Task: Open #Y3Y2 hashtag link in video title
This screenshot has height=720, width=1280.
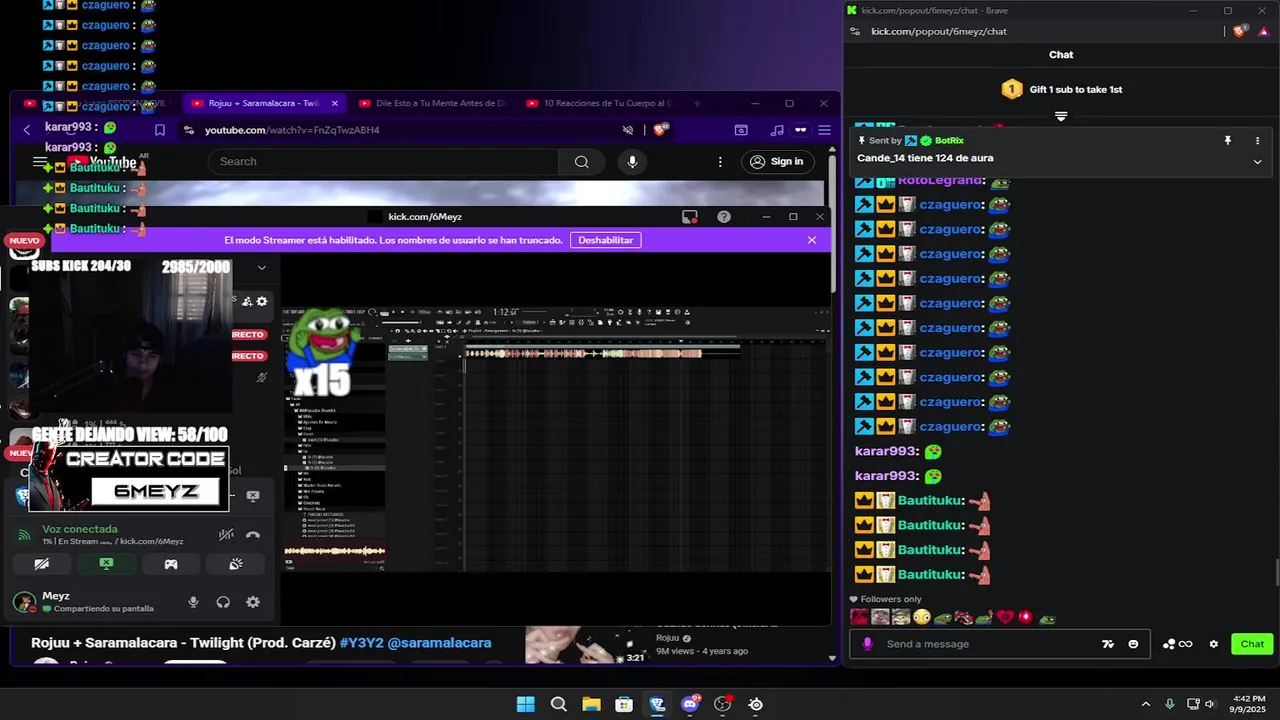Action: click(x=361, y=643)
